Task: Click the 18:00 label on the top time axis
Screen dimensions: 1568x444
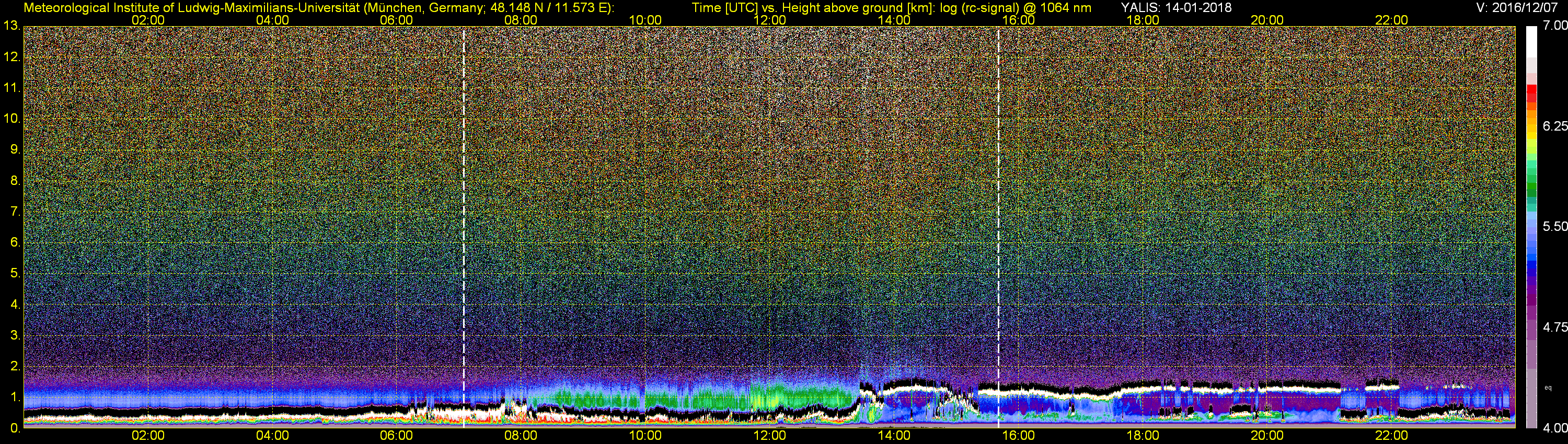Action: tap(1143, 20)
